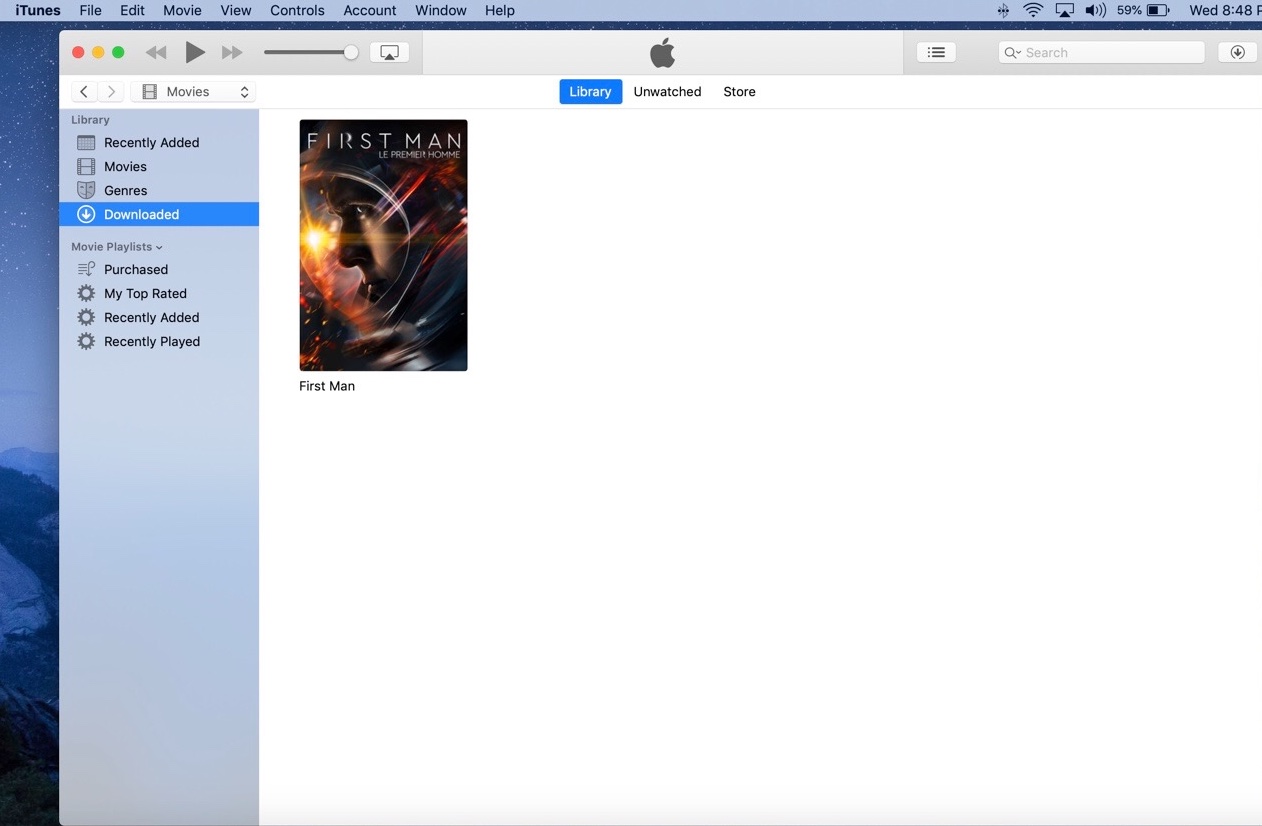Image resolution: width=1262 pixels, height=826 pixels.
Task: Open the Help menu
Action: [x=500, y=10]
